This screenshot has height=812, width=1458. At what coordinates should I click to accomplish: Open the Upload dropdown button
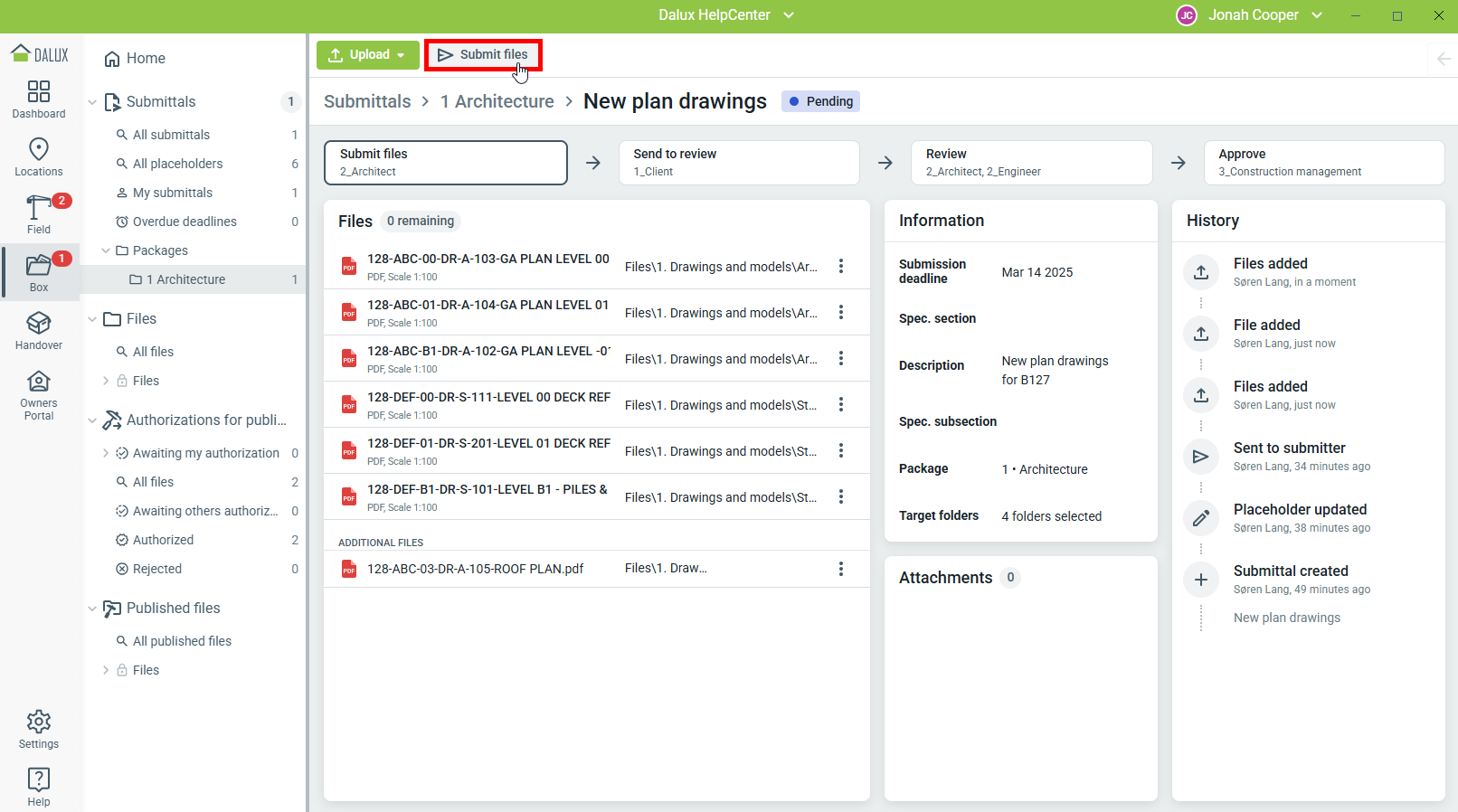coord(367,55)
